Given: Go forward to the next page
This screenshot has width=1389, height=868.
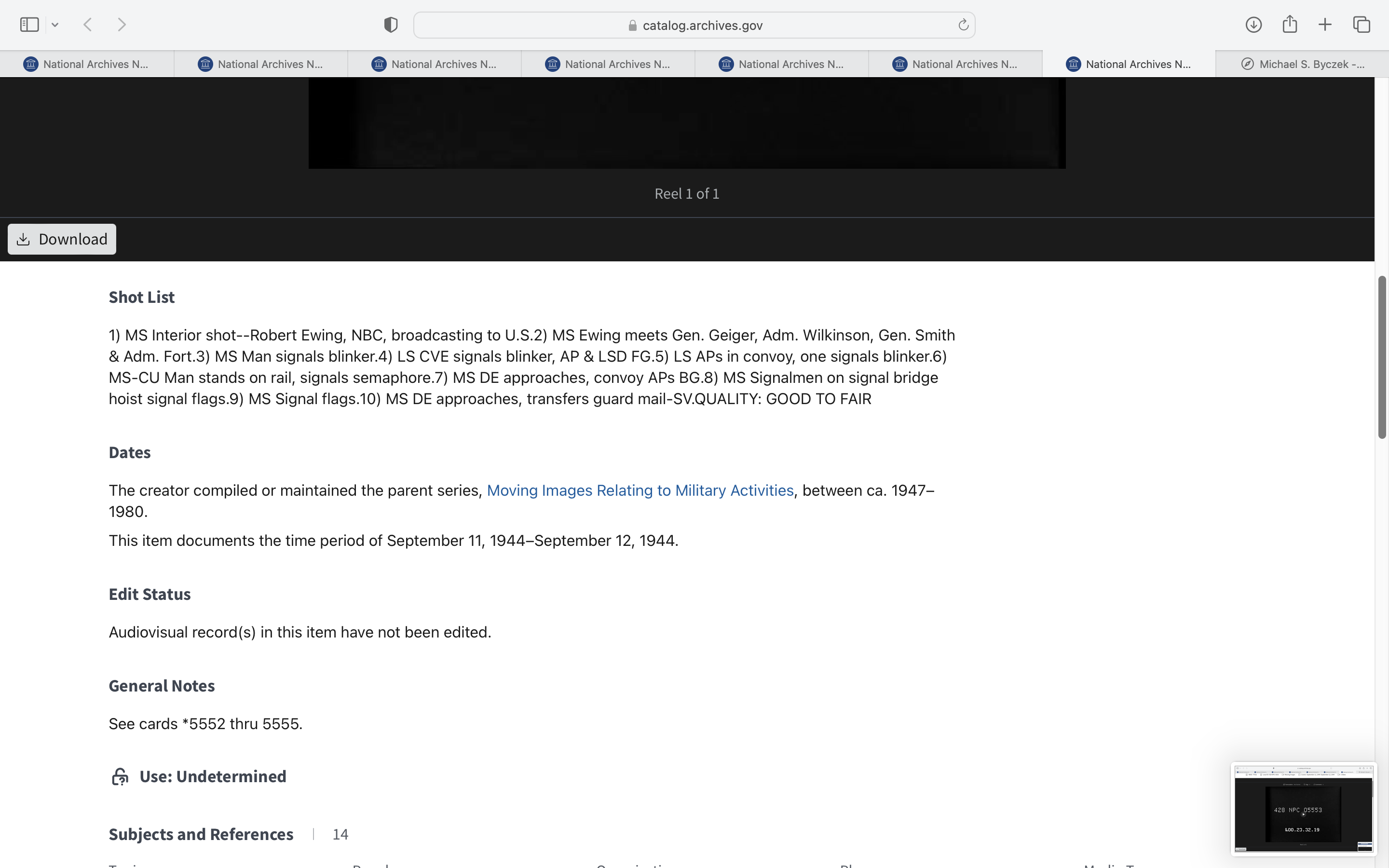Looking at the screenshot, I should coord(122,25).
